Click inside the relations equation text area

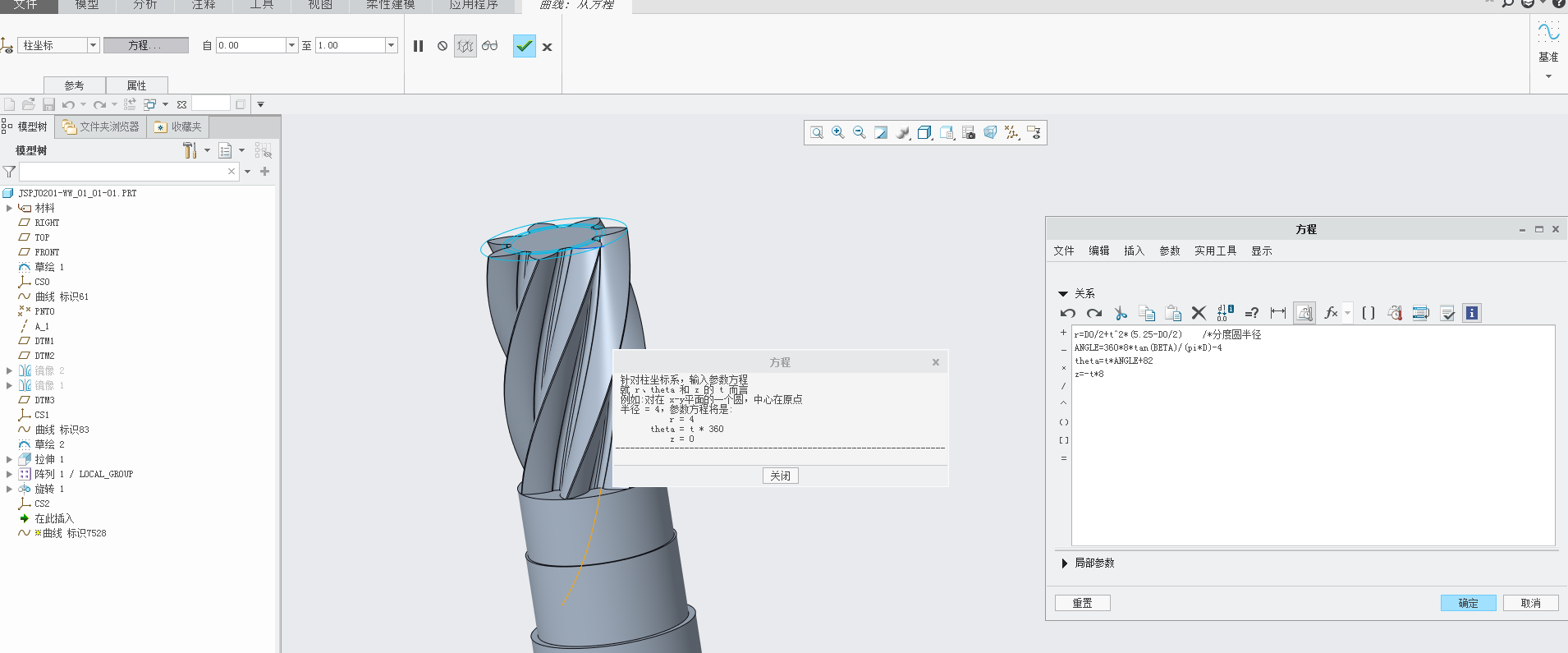click(x=1313, y=435)
